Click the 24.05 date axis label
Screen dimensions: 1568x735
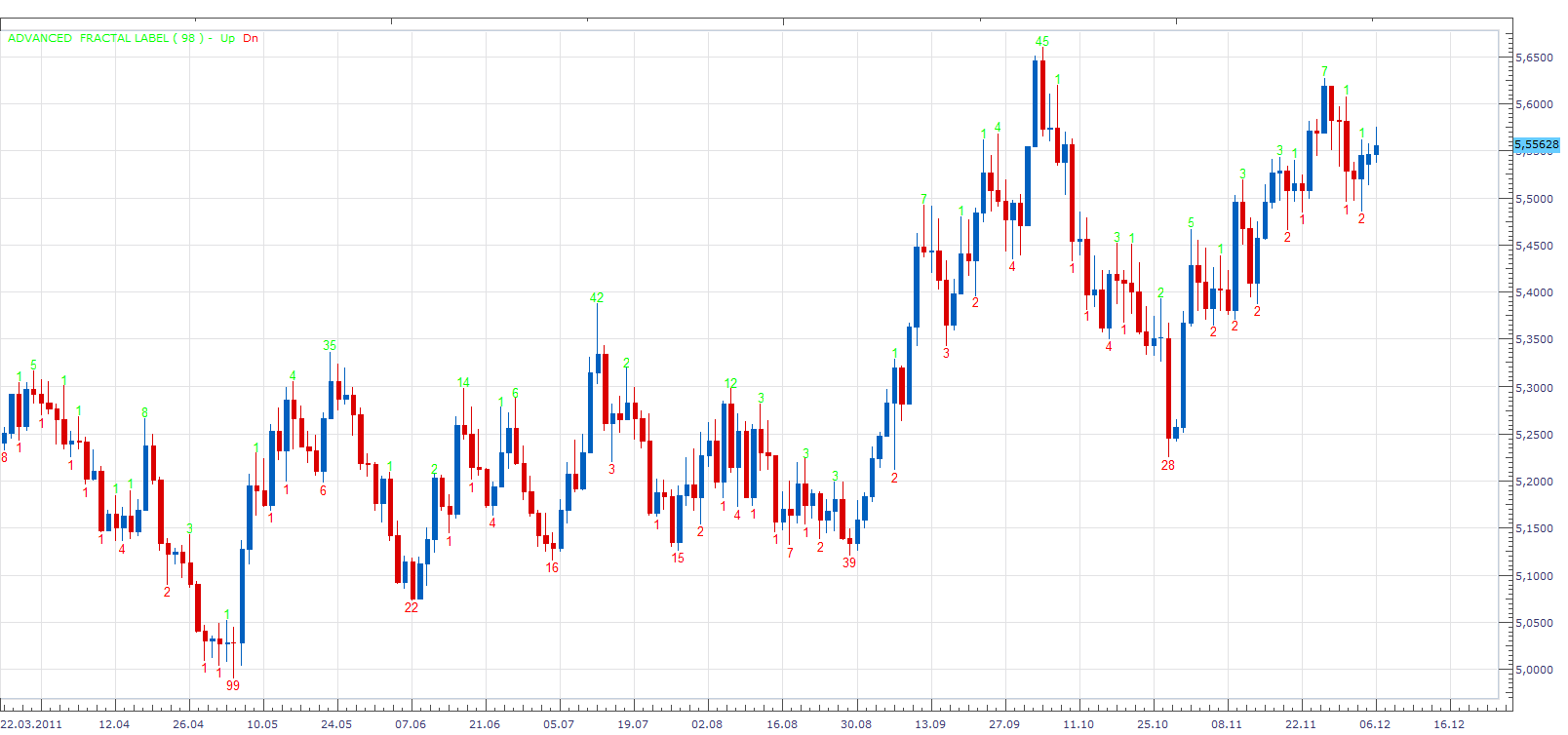click(336, 723)
